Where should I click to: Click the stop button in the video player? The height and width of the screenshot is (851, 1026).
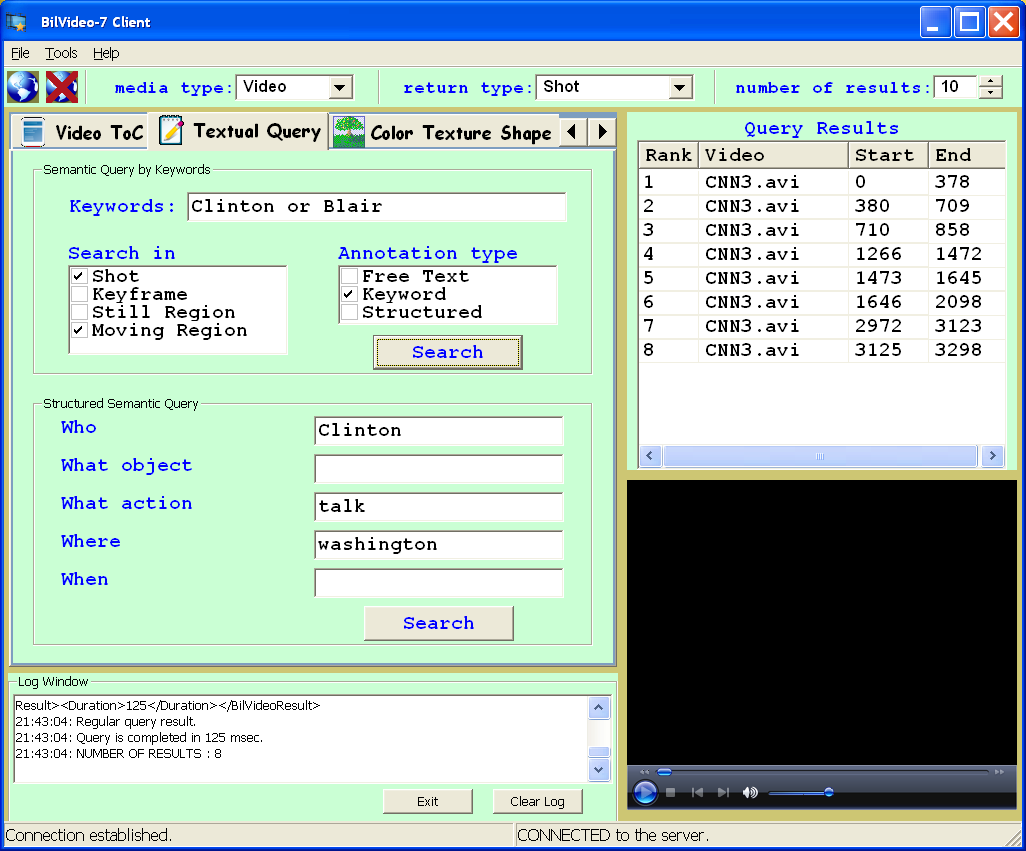671,793
